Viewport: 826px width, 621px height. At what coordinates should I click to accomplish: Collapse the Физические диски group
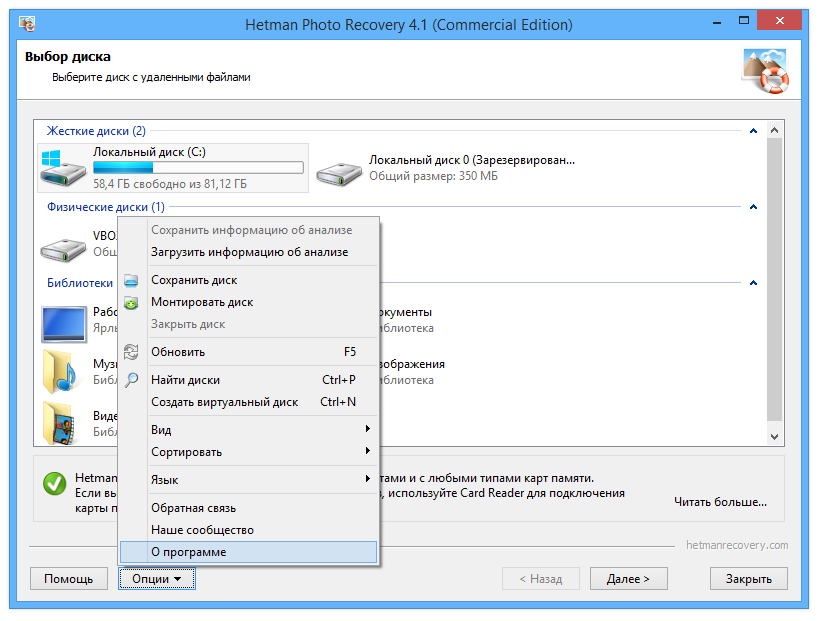753,207
